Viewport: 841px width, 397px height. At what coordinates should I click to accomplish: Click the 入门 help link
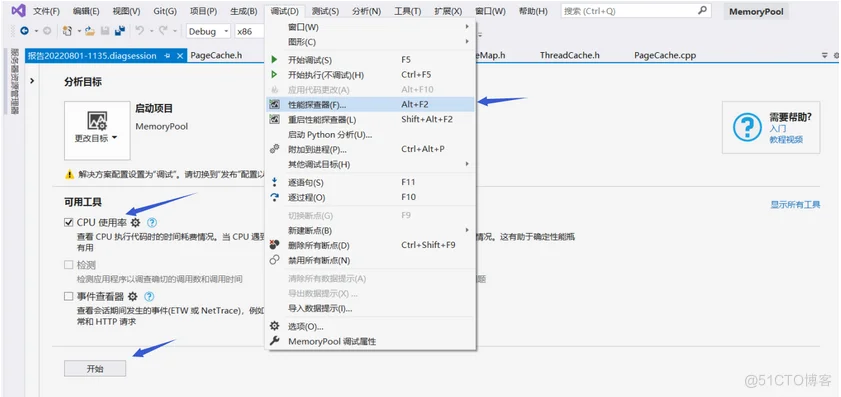point(778,129)
